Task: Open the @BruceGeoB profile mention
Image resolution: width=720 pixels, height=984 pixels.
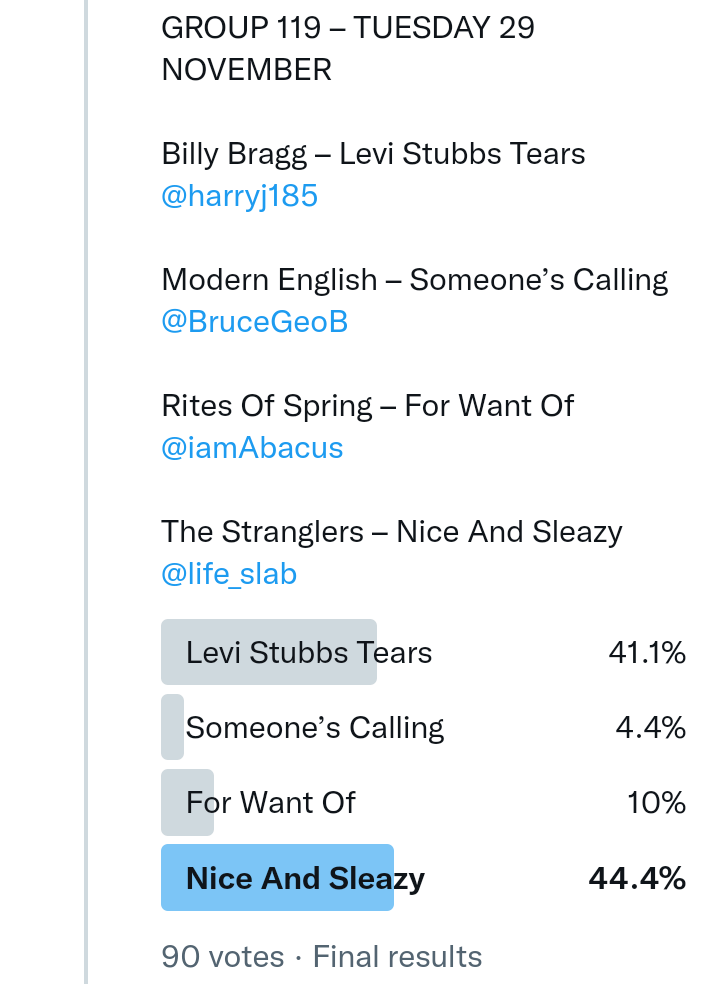Action: tap(254, 322)
